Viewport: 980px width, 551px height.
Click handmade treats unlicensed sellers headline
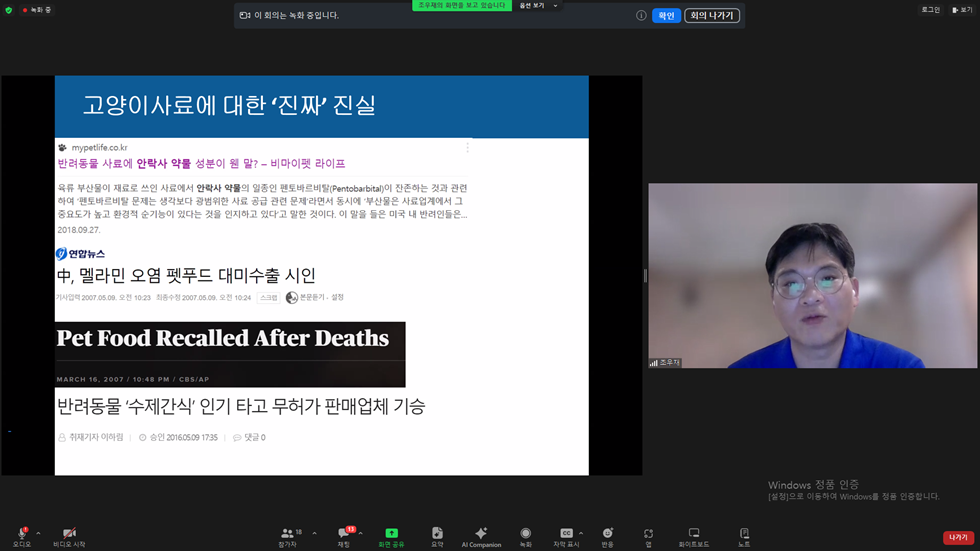coord(241,407)
